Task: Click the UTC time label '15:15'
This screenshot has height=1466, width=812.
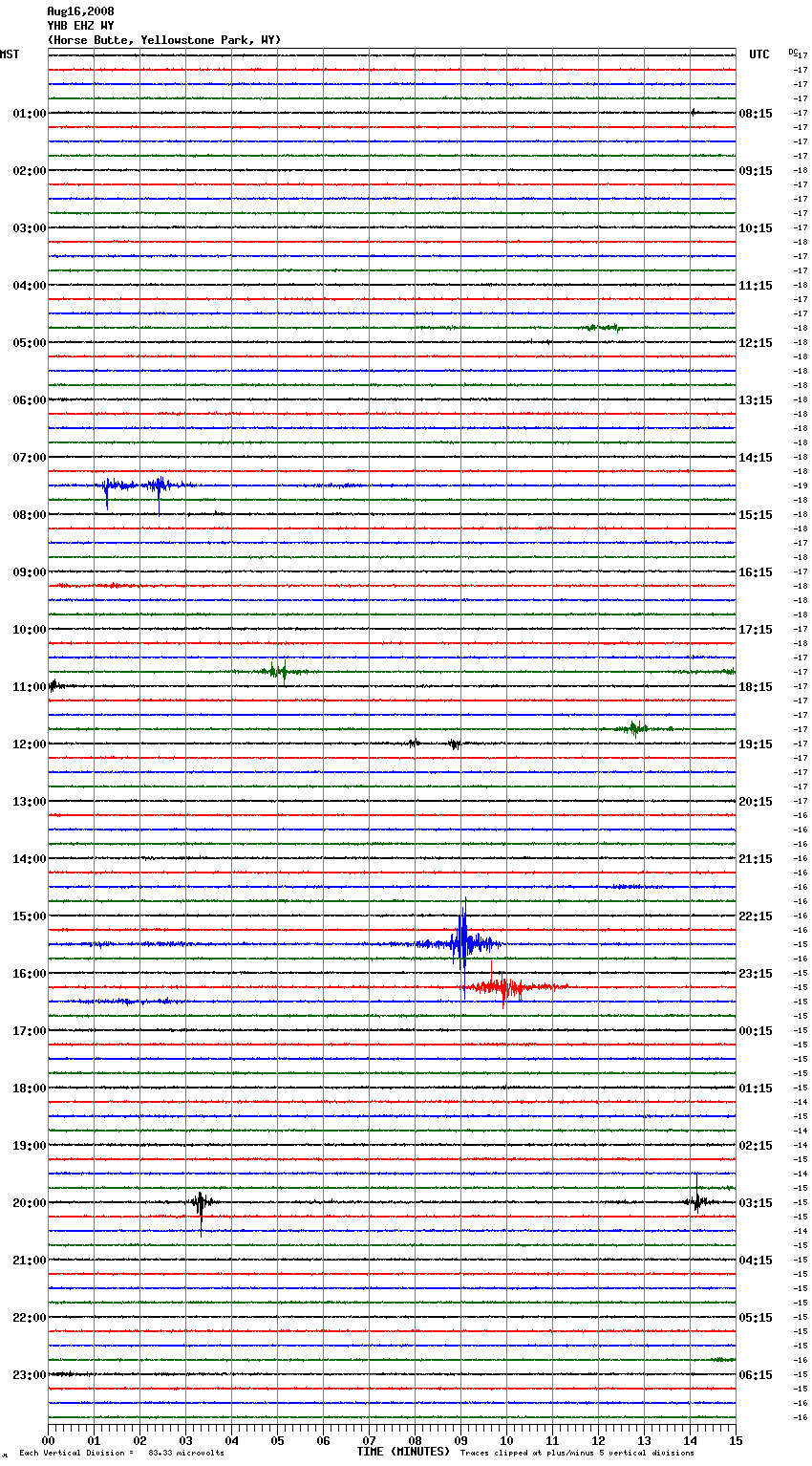Action: [756, 515]
